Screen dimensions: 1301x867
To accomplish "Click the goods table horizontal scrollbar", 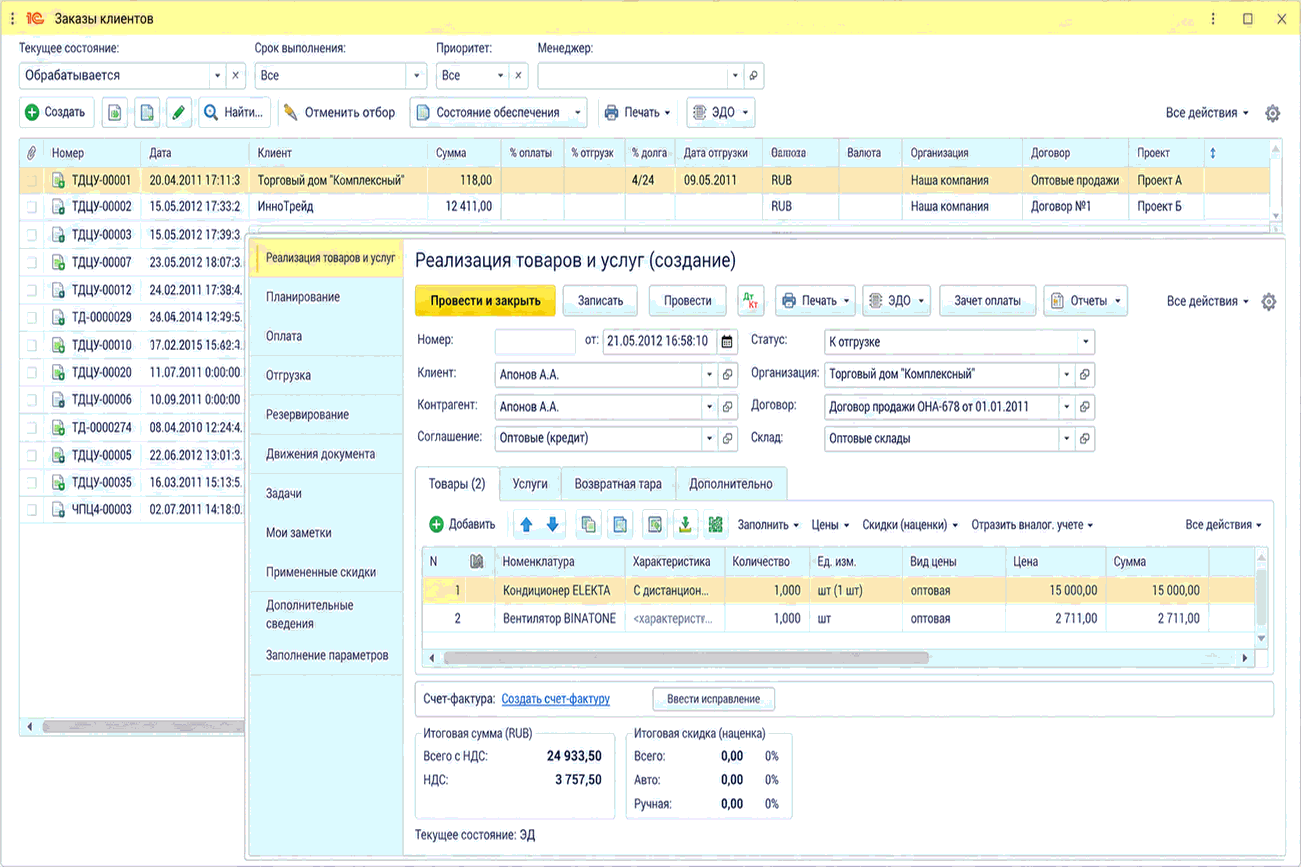I will click(687, 658).
